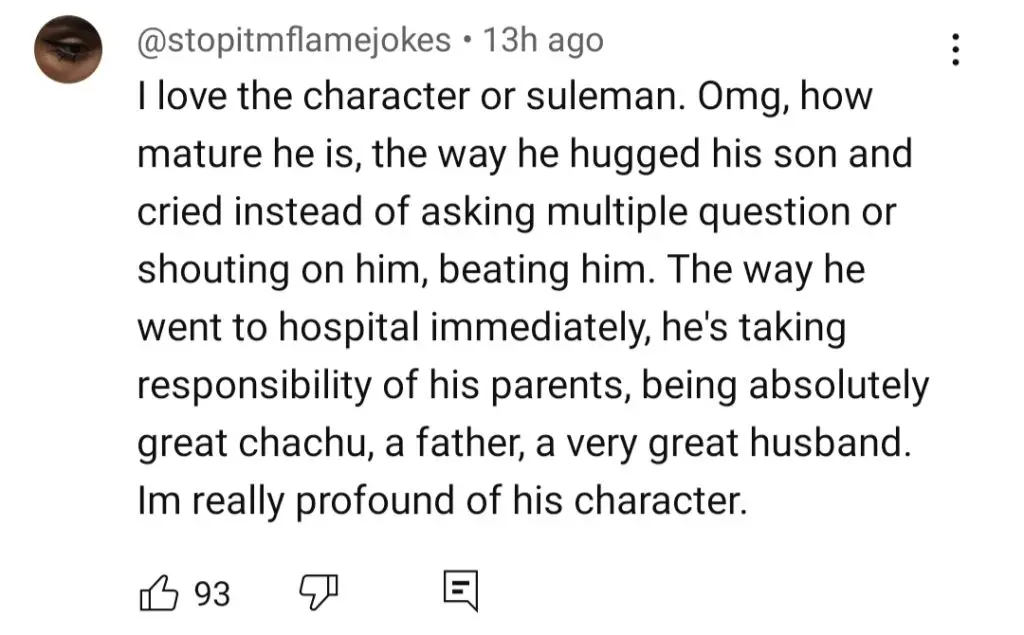Open replies with the comment bubble icon
1024x635 pixels.
[x=460, y=591]
